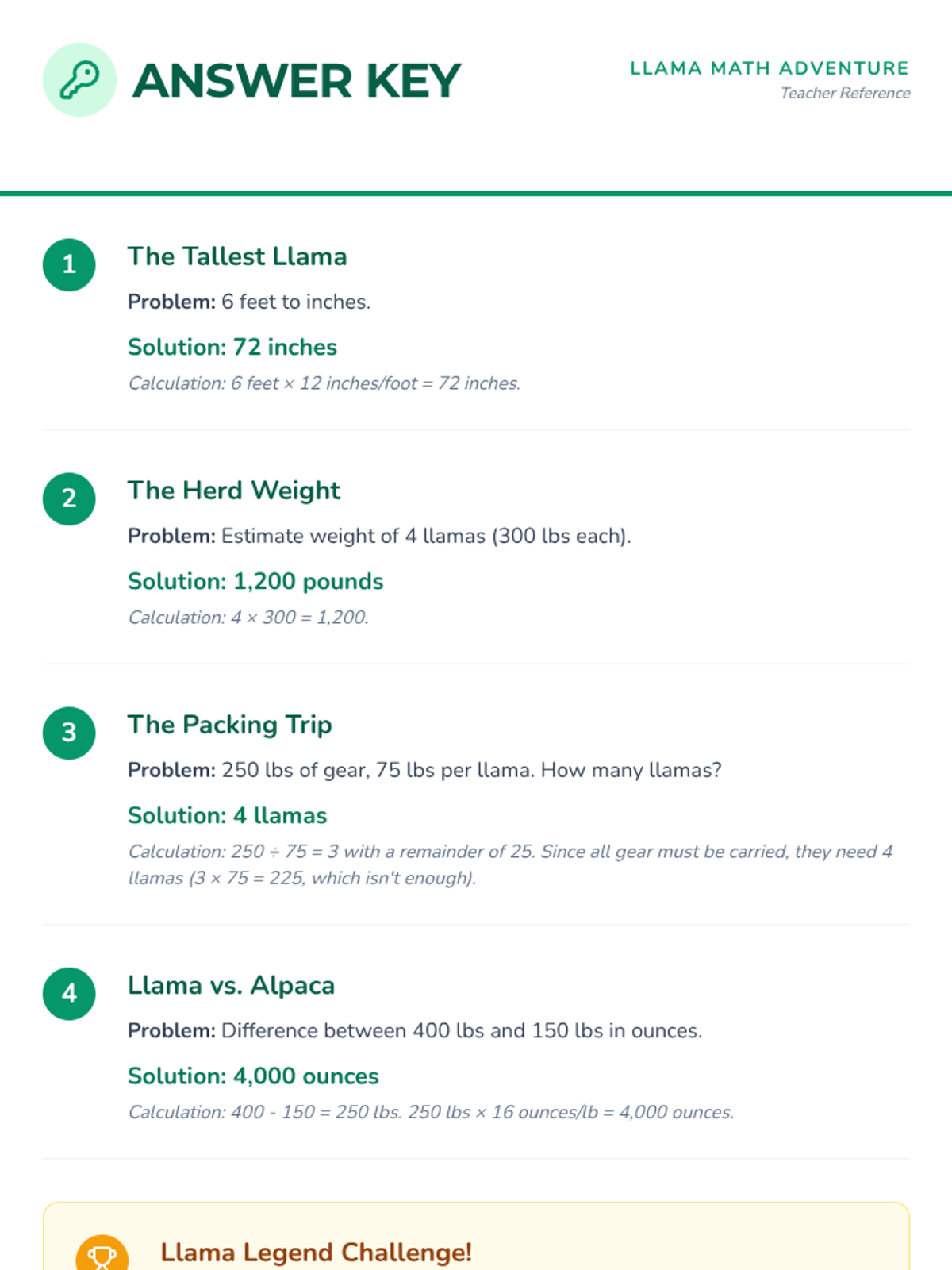This screenshot has width=952, height=1270.
Task: Click the Solution: 72 inches answer
Action: coord(232,347)
